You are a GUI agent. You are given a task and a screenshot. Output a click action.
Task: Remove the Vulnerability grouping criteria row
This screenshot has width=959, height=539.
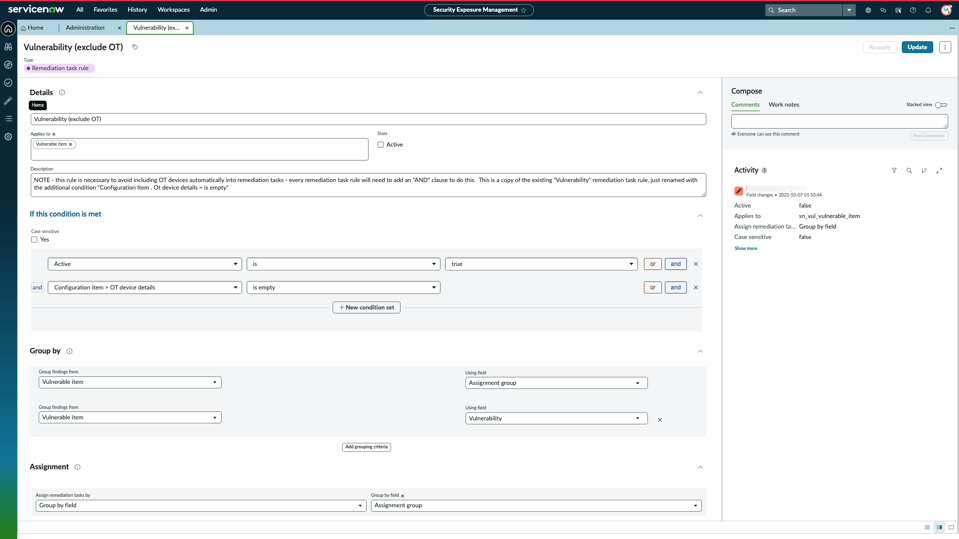click(659, 420)
